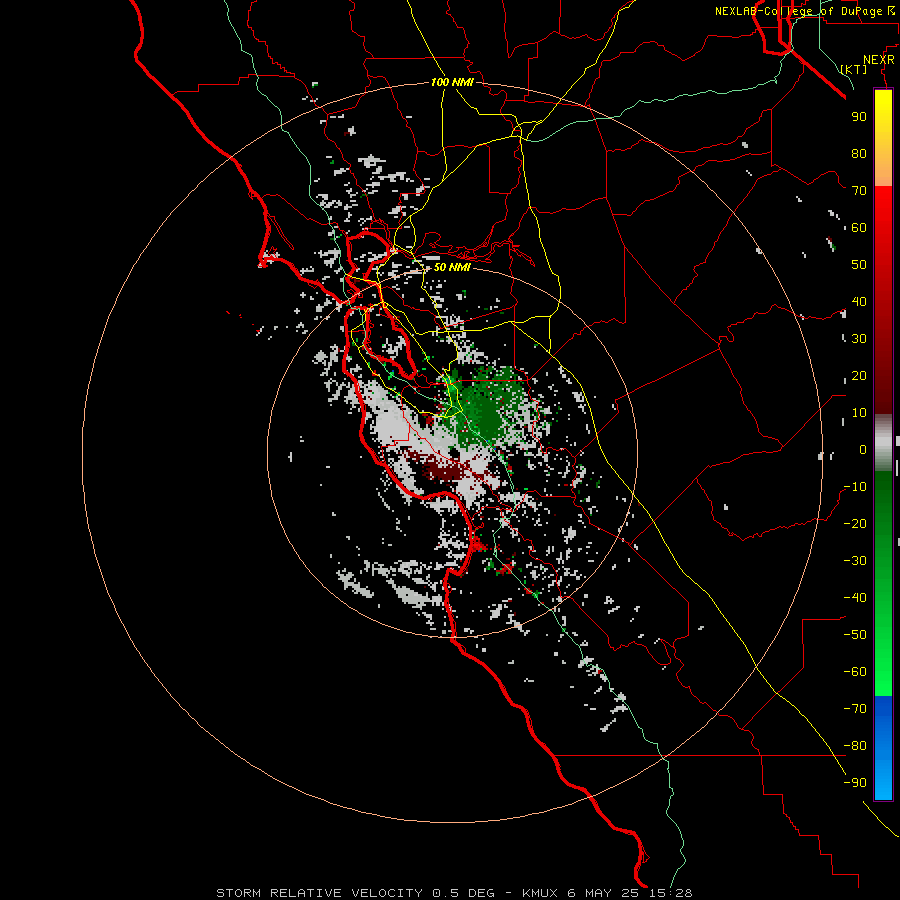Click the 100 NMI range ring label

[x=452, y=83]
